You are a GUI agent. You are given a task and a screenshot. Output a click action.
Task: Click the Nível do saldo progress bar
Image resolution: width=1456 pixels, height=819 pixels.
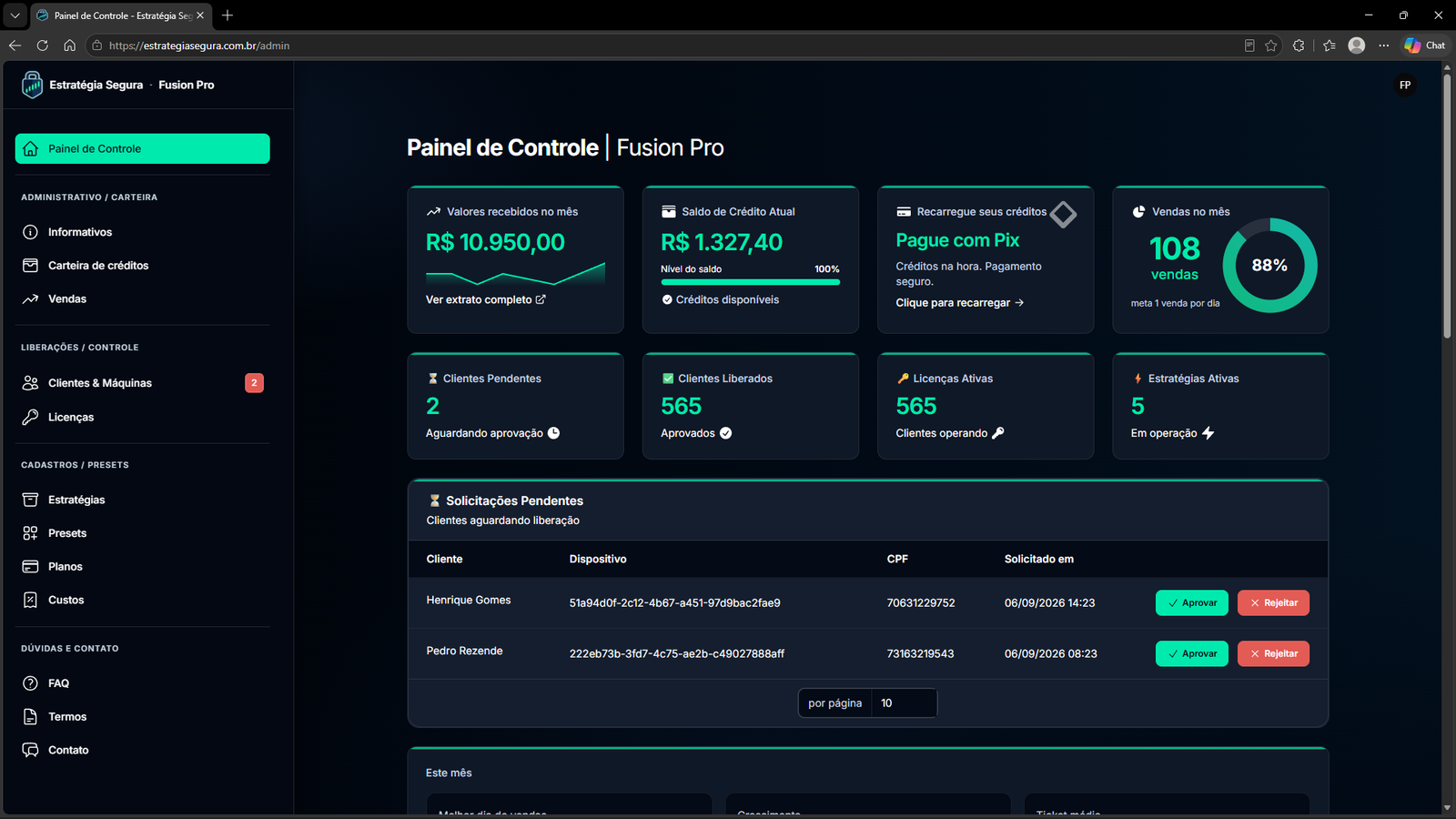pyautogui.click(x=750, y=282)
